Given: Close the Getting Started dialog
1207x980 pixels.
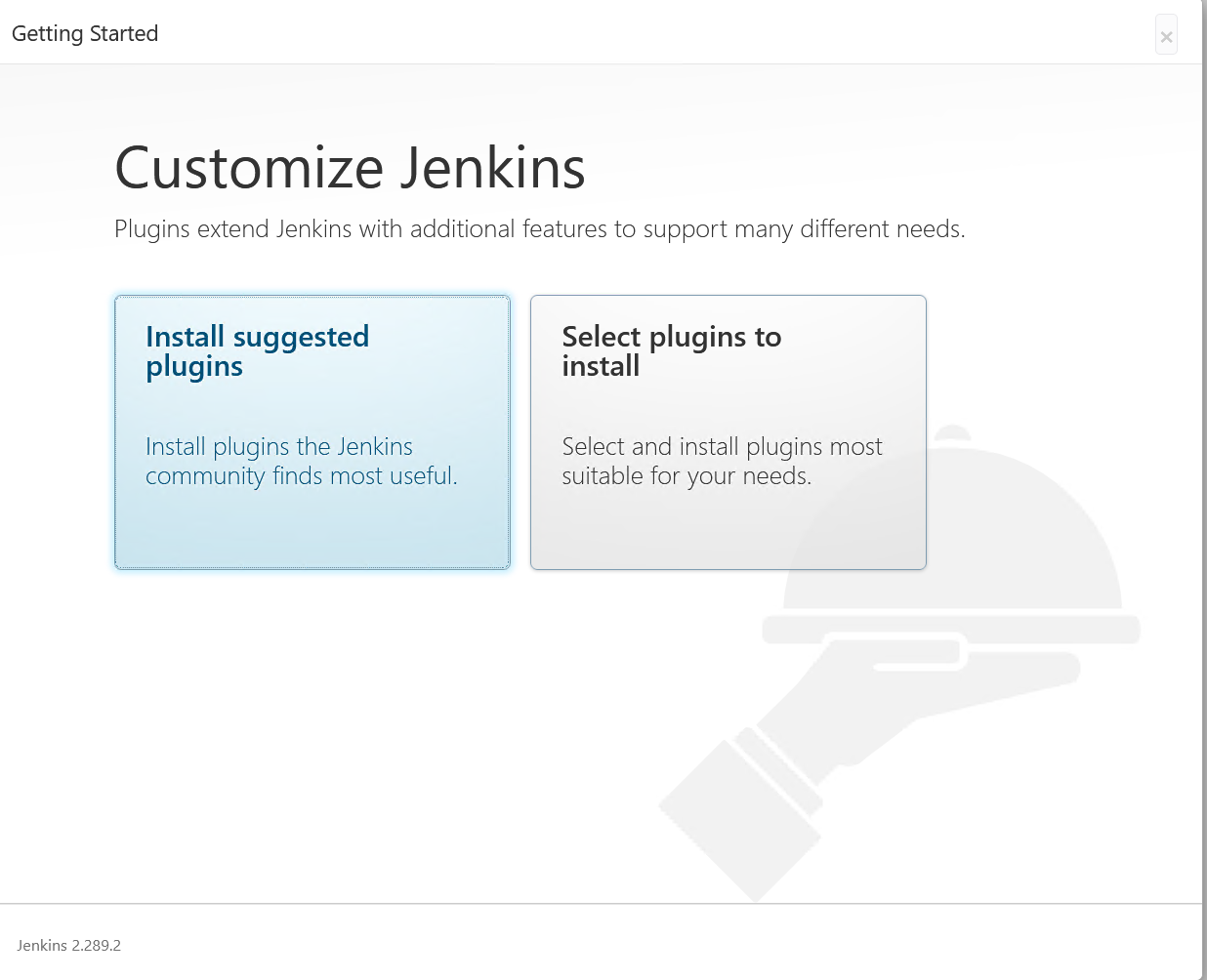Looking at the screenshot, I should click(x=1166, y=36).
